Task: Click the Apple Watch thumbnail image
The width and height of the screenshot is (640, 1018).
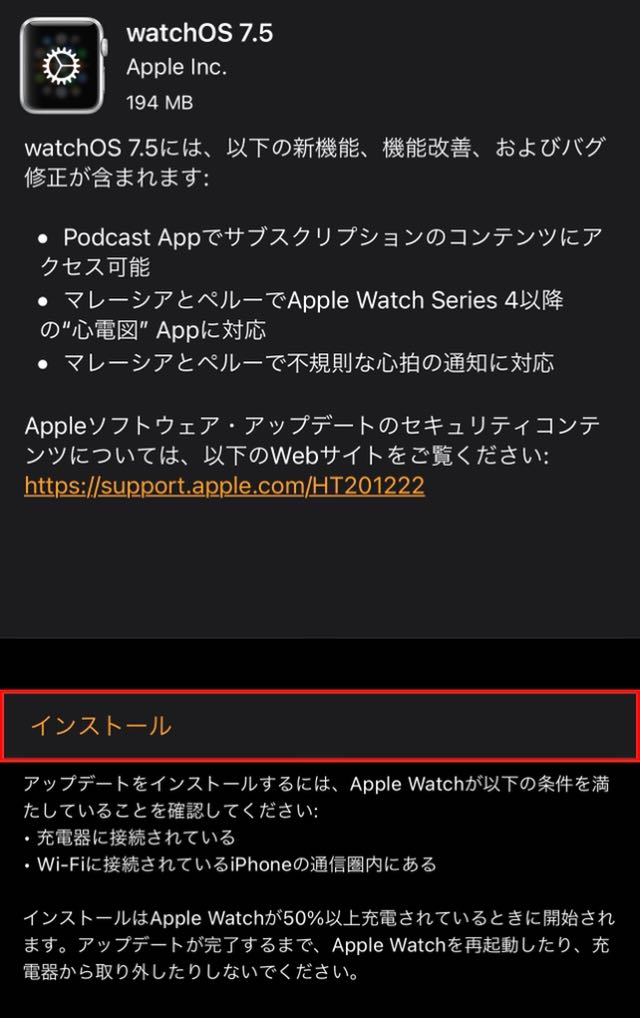Action: point(63,66)
